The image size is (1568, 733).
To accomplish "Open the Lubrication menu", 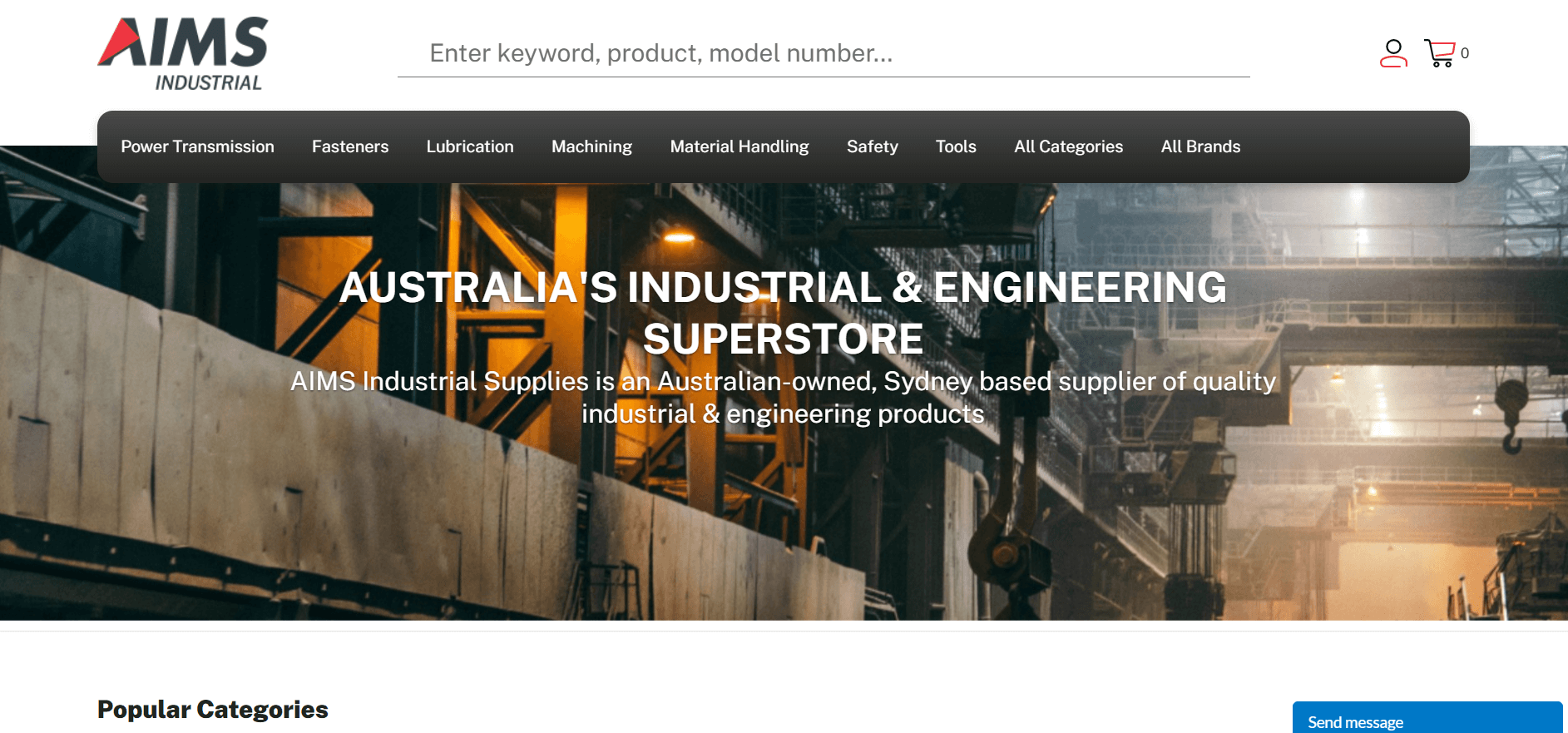I will 470,146.
